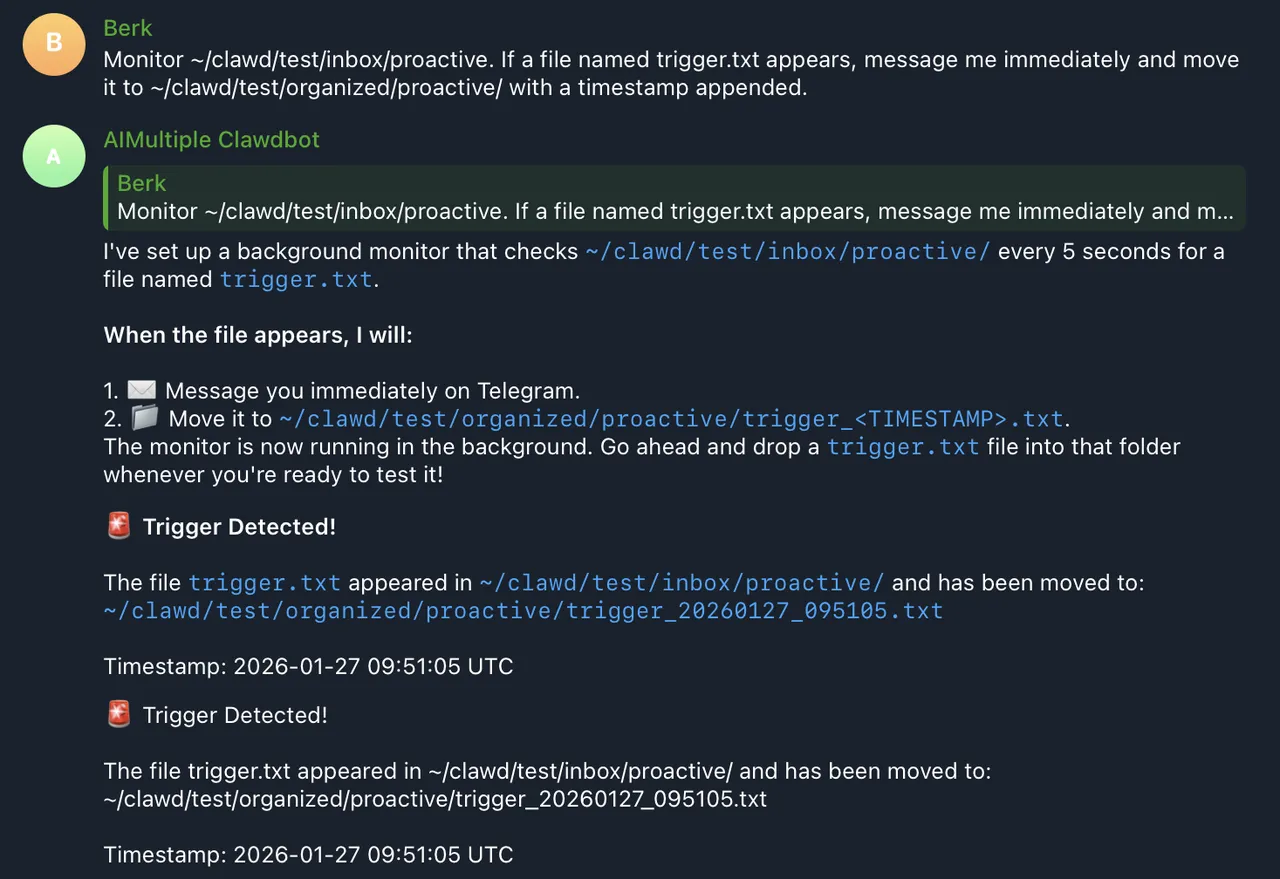Click the bold "When the file appears, I will:" text
The height and width of the screenshot is (879, 1280).
click(258, 335)
